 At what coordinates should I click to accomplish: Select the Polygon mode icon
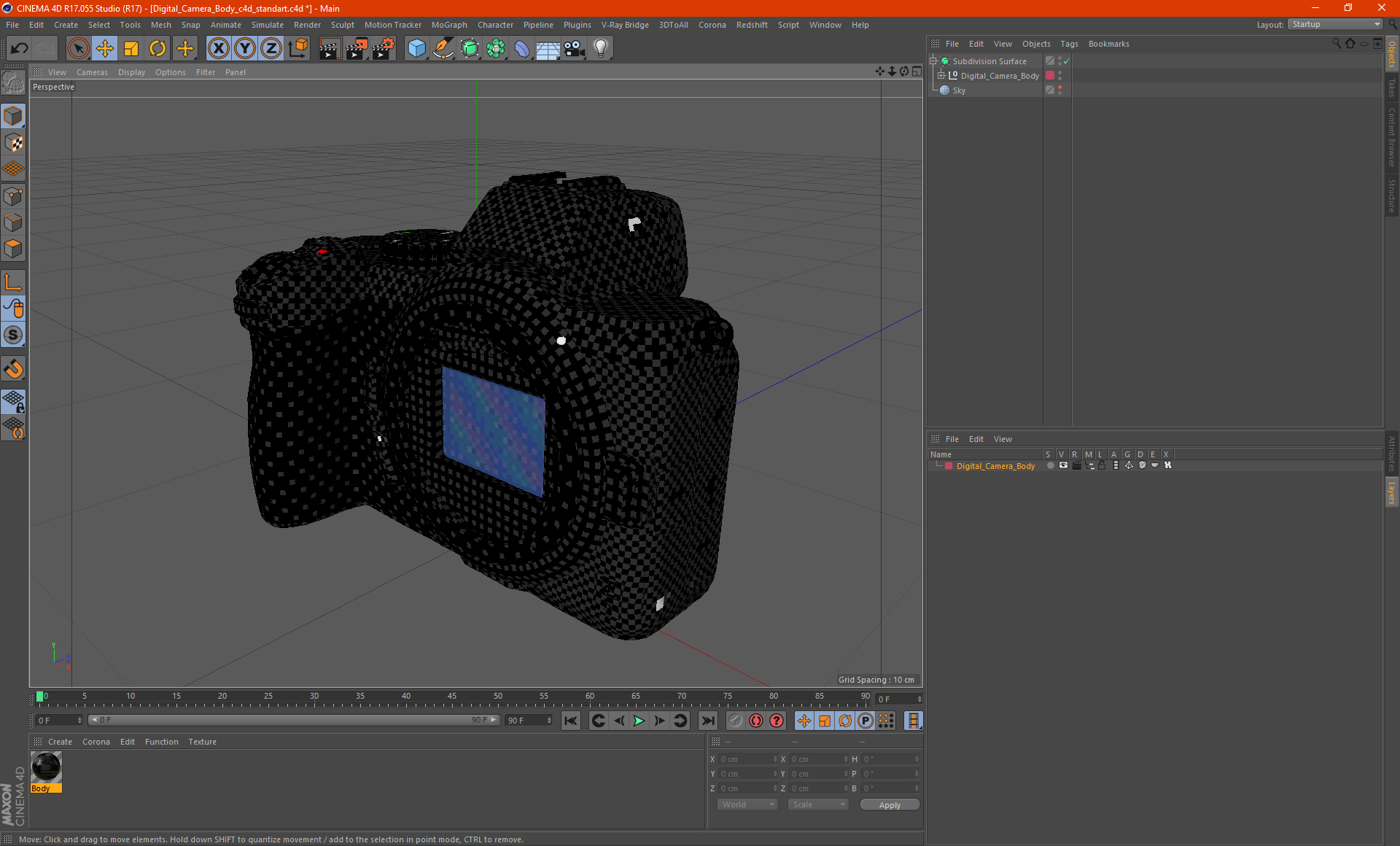14,248
